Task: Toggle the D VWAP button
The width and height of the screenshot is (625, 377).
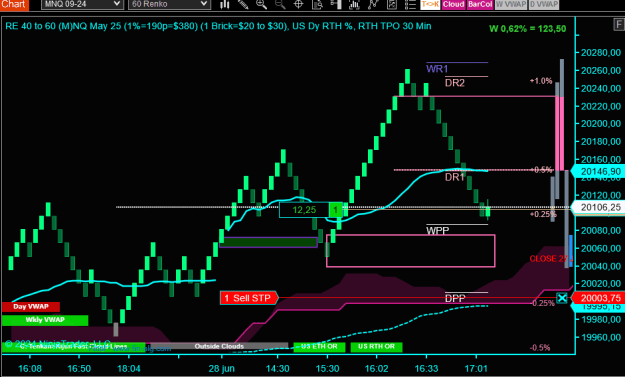Action: (544, 4)
